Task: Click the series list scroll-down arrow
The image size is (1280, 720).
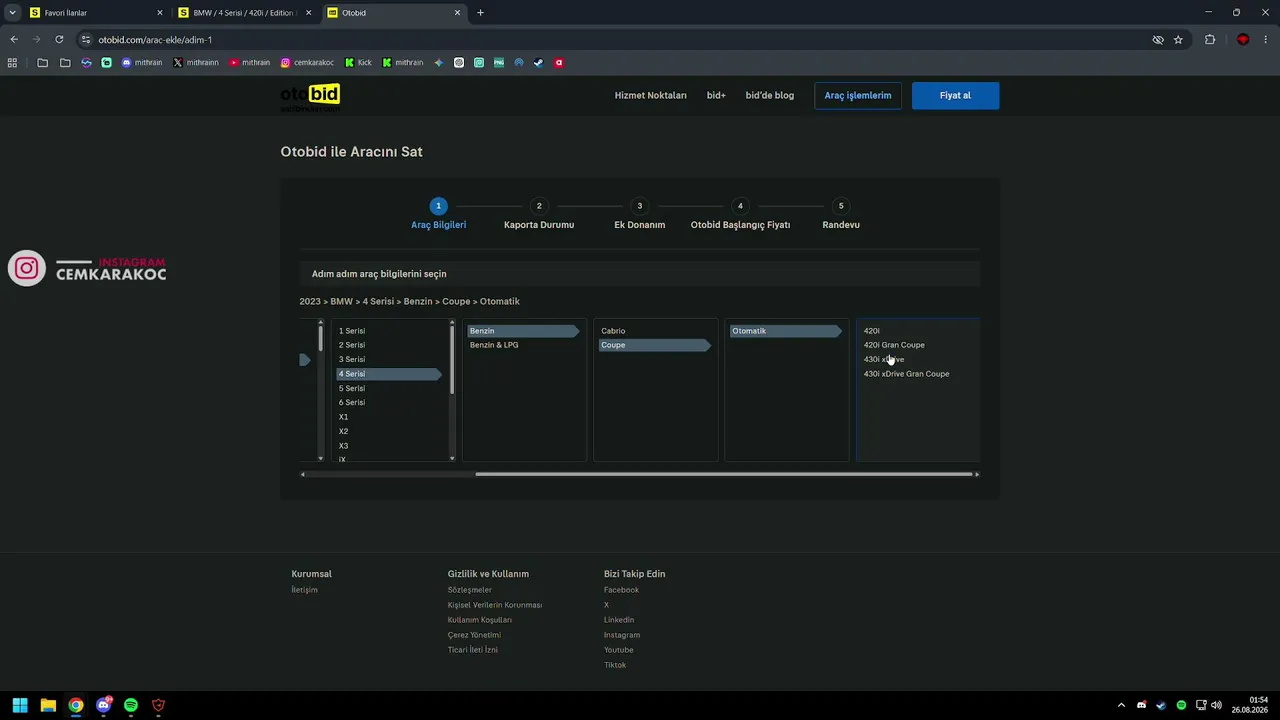Action: tap(452, 458)
